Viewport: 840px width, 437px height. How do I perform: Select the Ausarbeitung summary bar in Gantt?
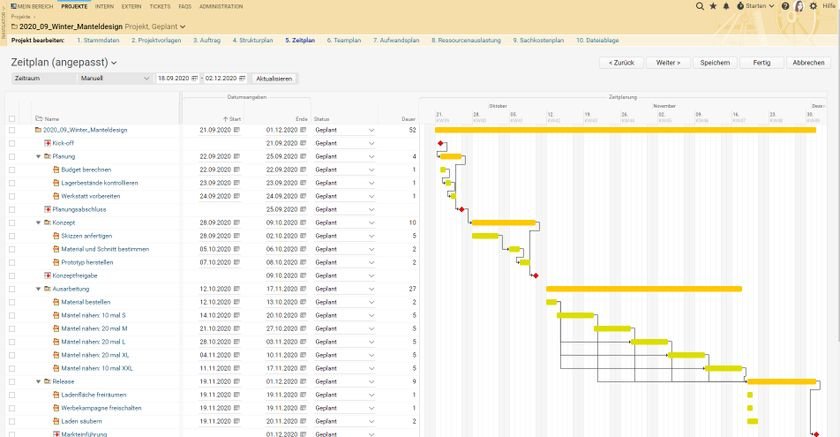click(x=644, y=289)
